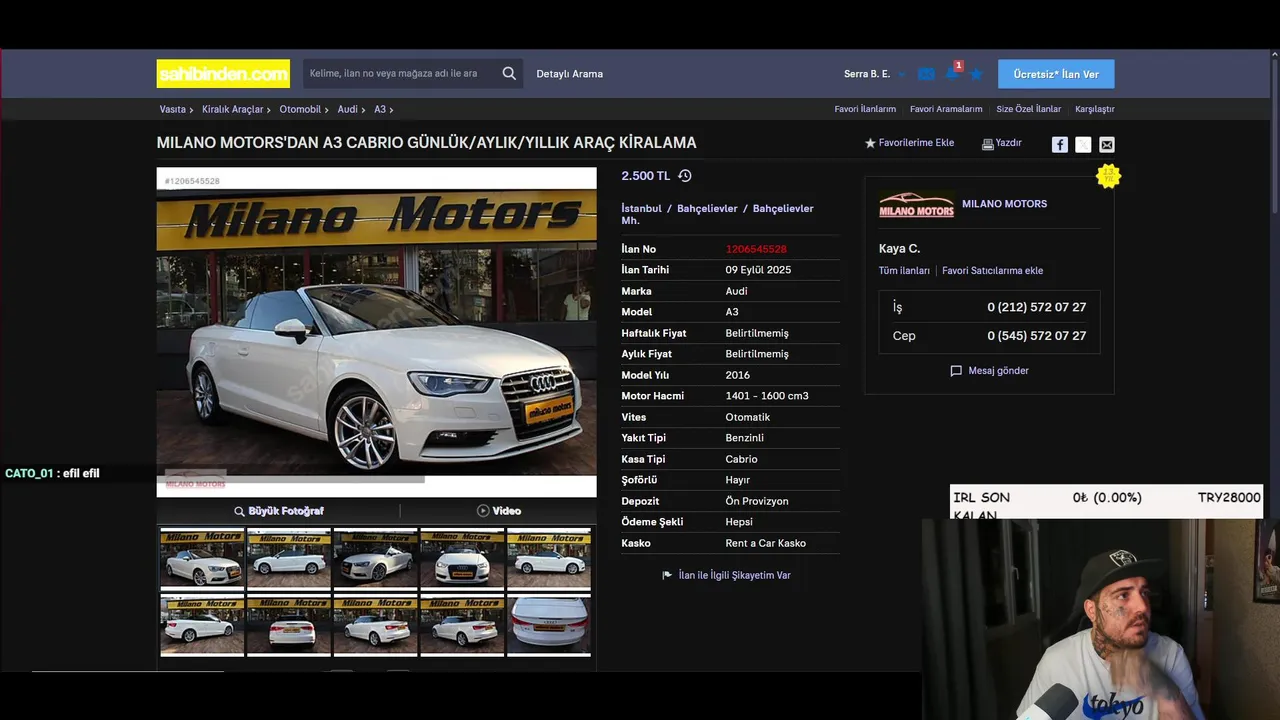Go to the A3 breadcrumb
This screenshot has height=720, width=1280.
click(x=380, y=109)
